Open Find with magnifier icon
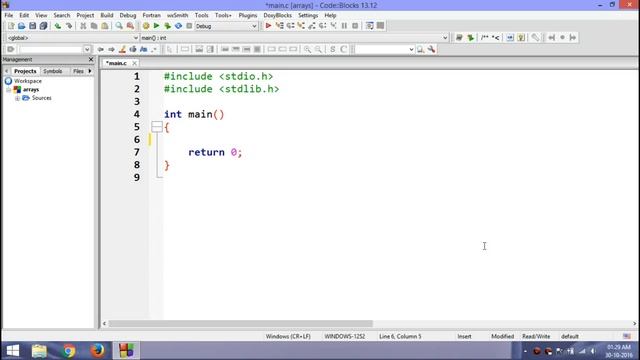640x360 pixels. coord(119,26)
